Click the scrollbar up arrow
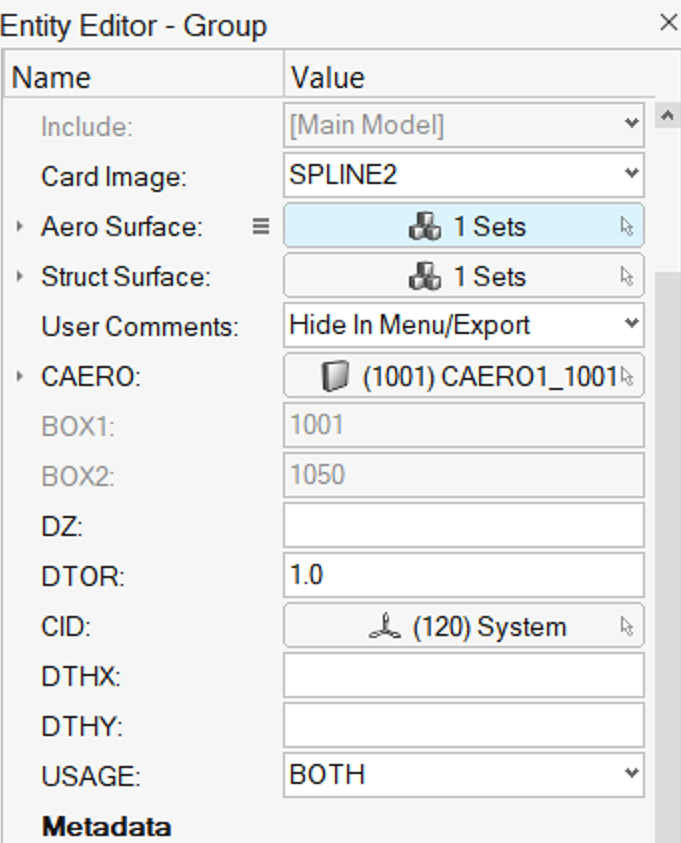This screenshot has height=843, width=681. coord(668,116)
